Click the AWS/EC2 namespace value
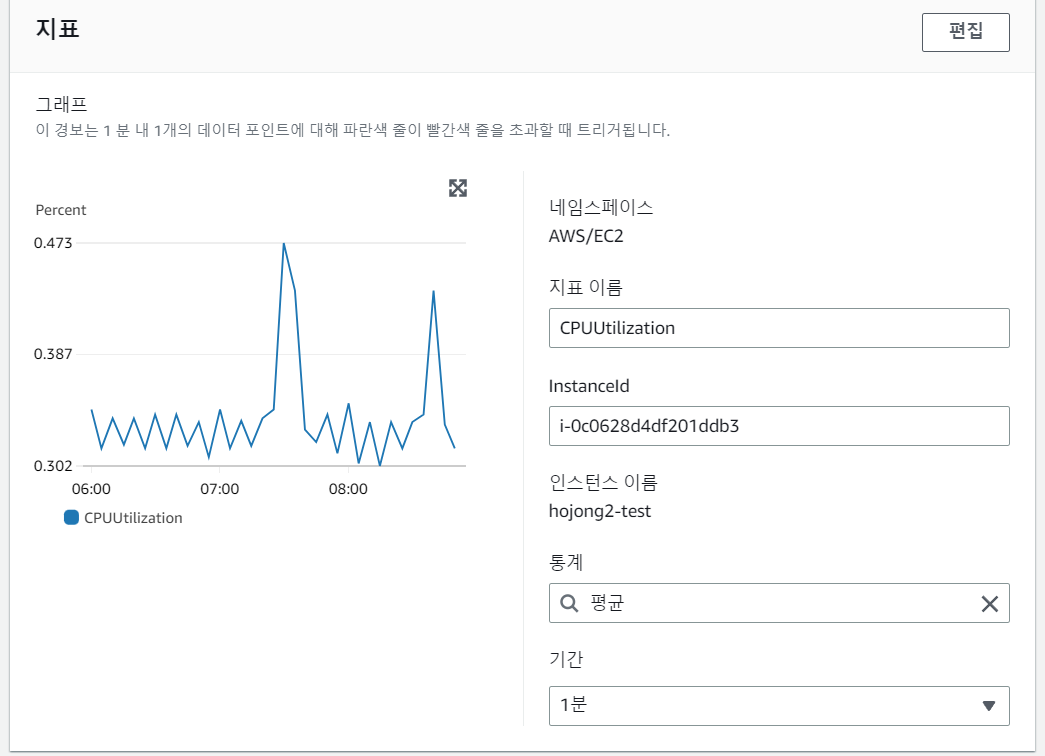The height and width of the screenshot is (756, 1045). coord(586,236)
